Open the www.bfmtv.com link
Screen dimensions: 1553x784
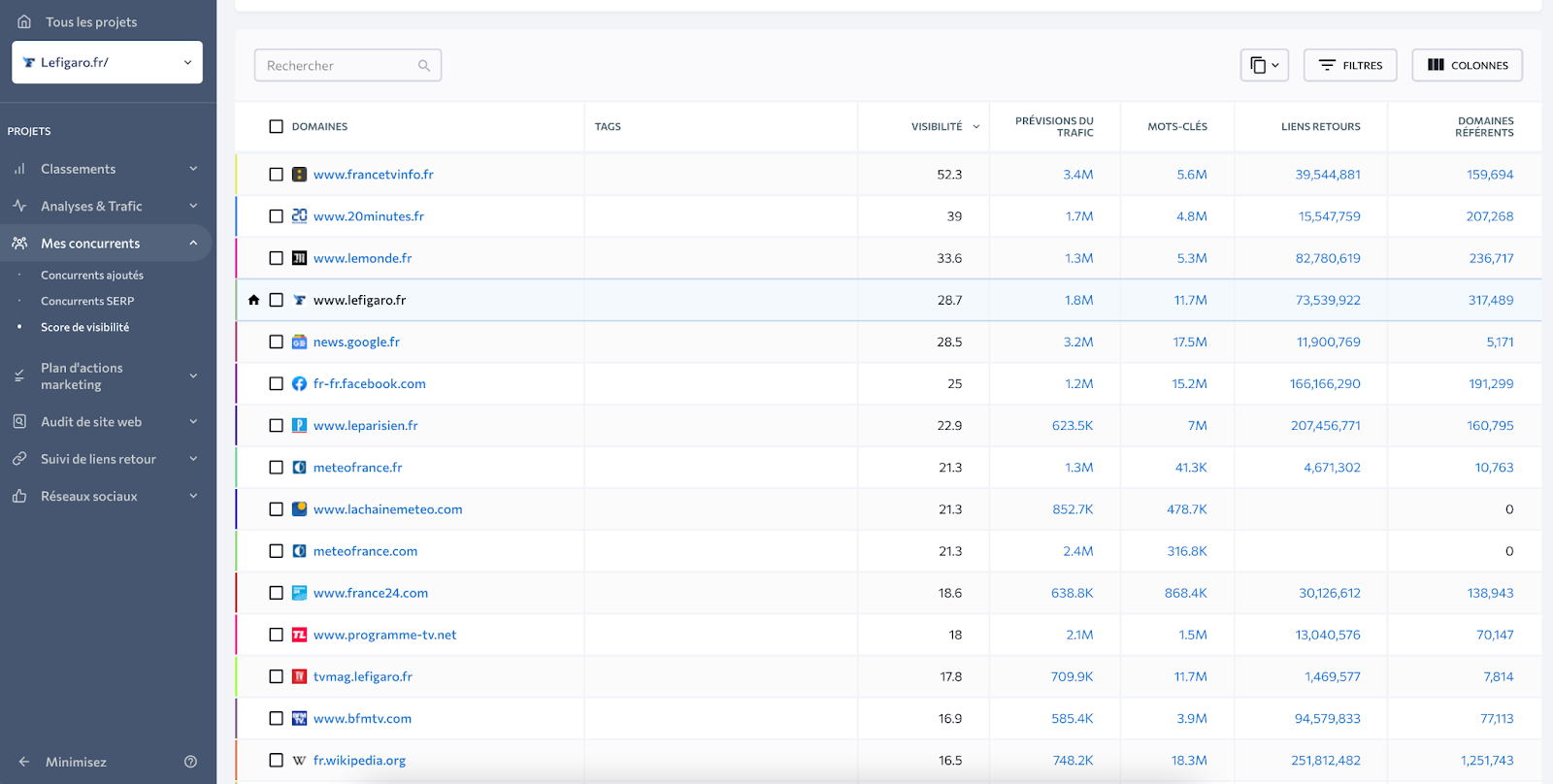pos(362,718)
